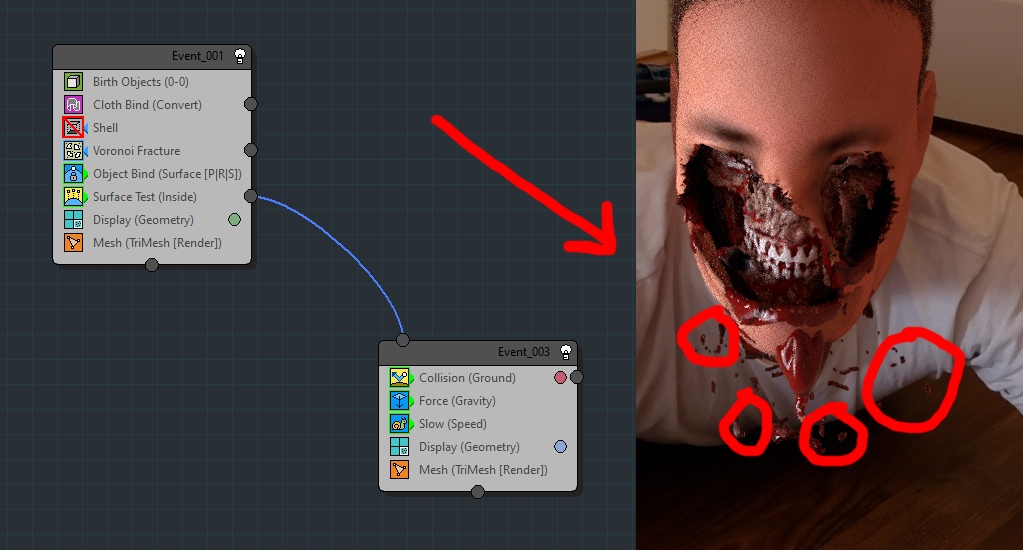Click the Cloth Bind operator icon
1023x553 pixels.
73,104
